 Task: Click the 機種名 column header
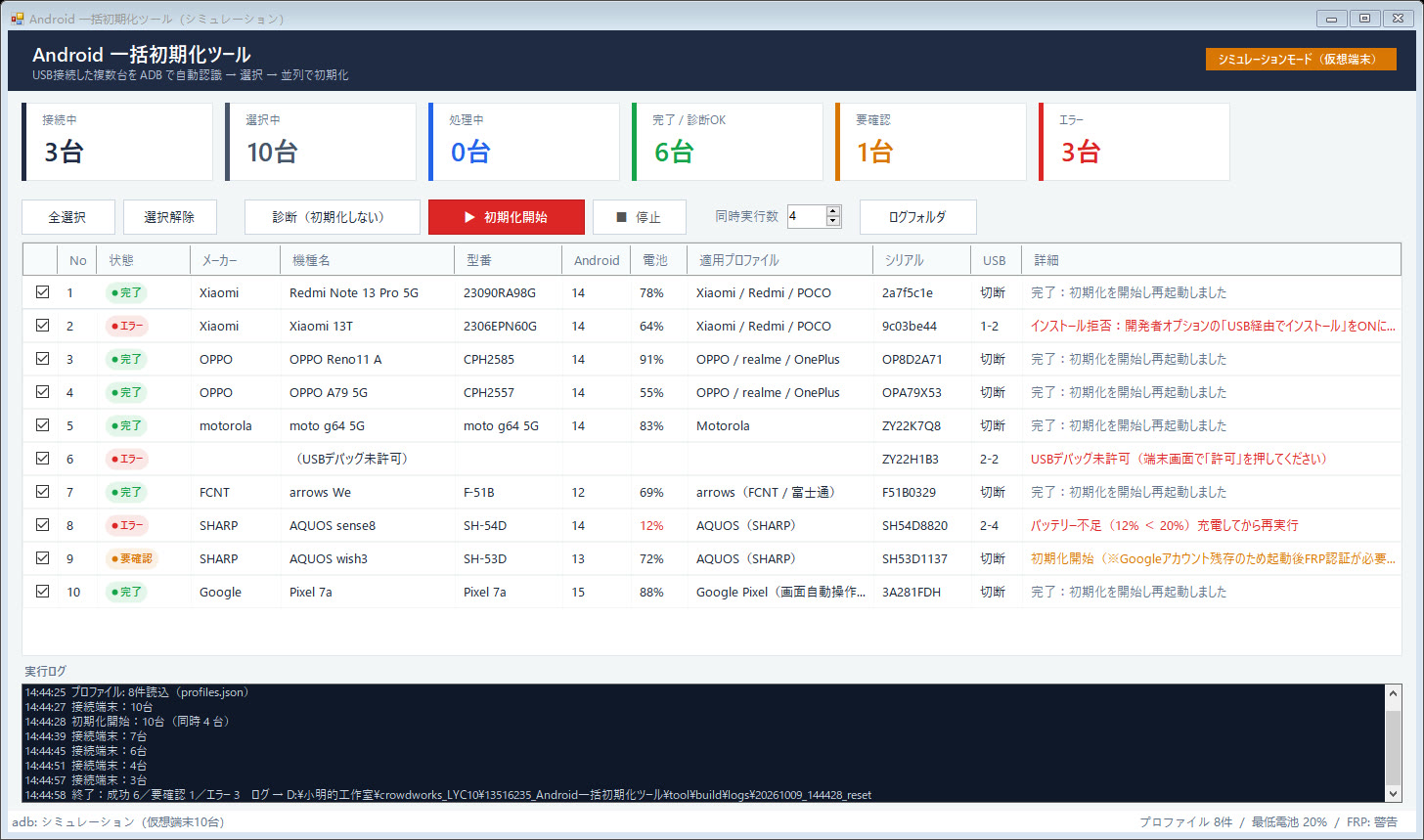(x=368, y=260)
